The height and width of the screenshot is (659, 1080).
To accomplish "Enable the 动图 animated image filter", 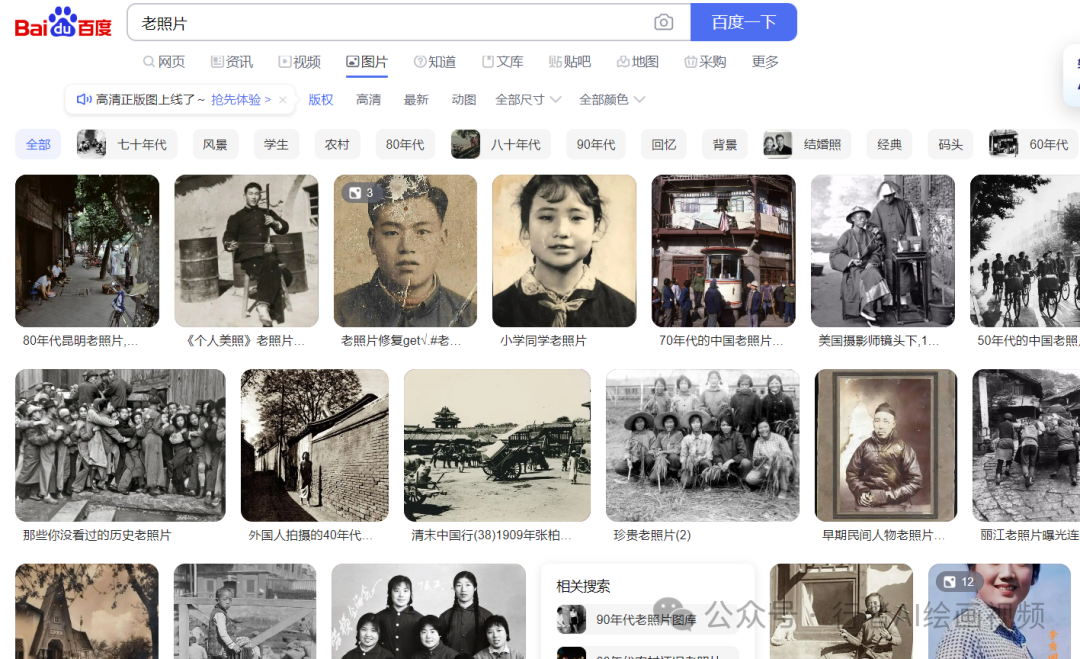I will point(464,99).
